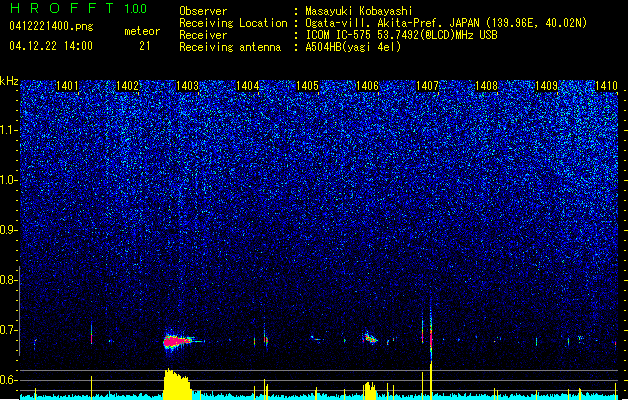Click the meteor count label
Screen dimensions: 629x400
coord(142,31)
